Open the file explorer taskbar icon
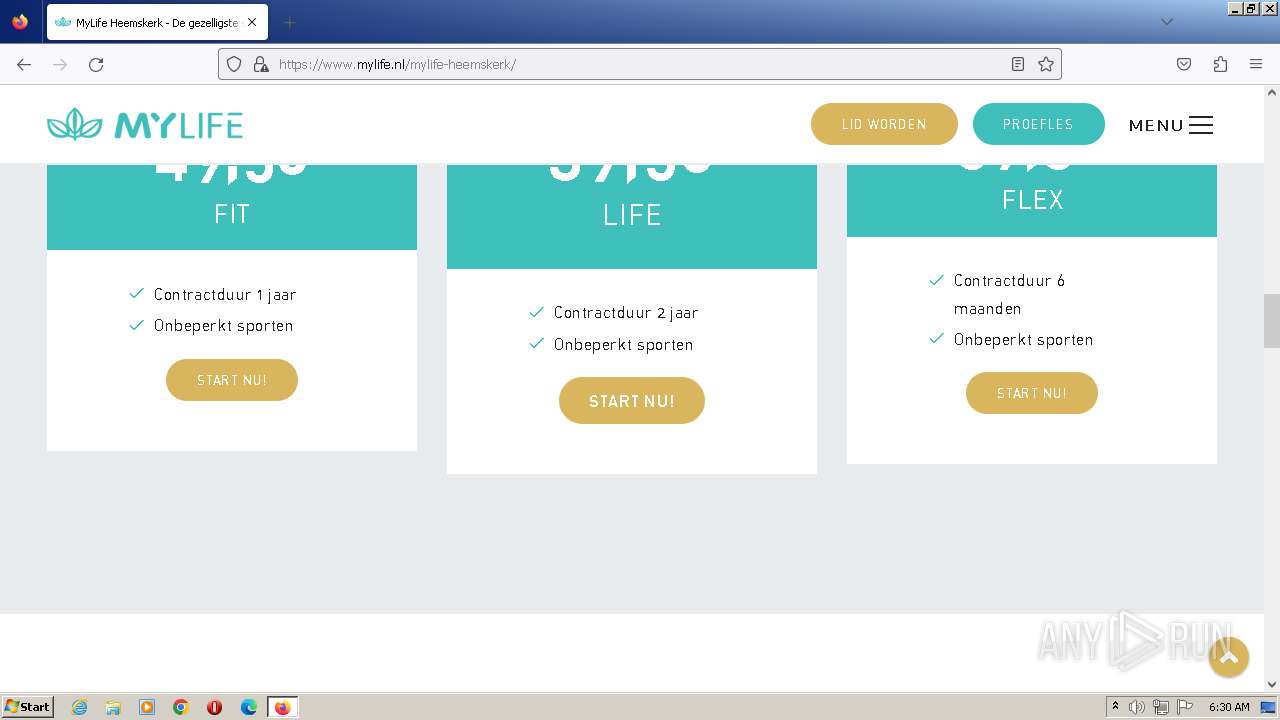Viewport: 1280px width, 720px height. point(113,707)
